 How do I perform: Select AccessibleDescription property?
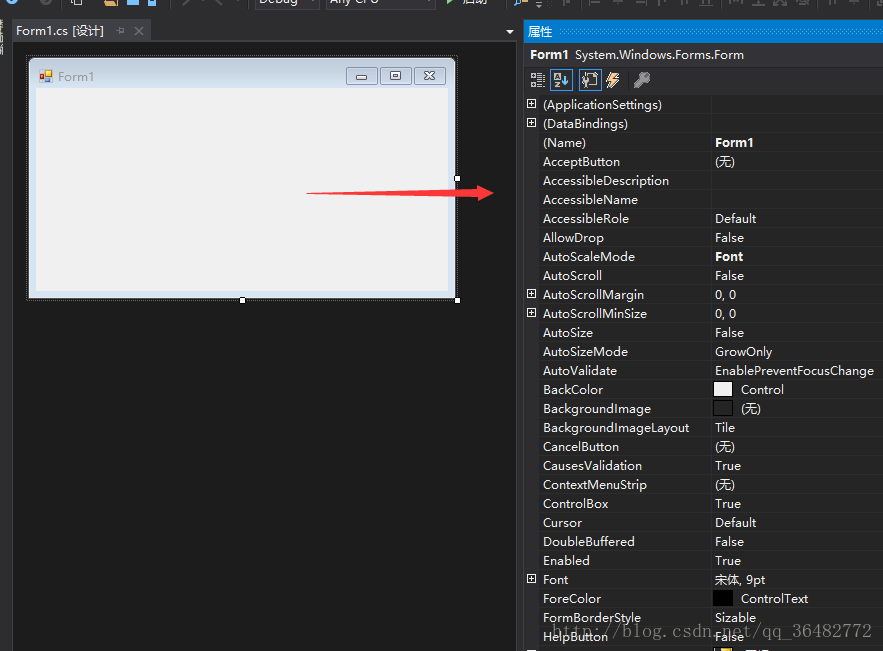pyautogui.click(x=605, y=181)
